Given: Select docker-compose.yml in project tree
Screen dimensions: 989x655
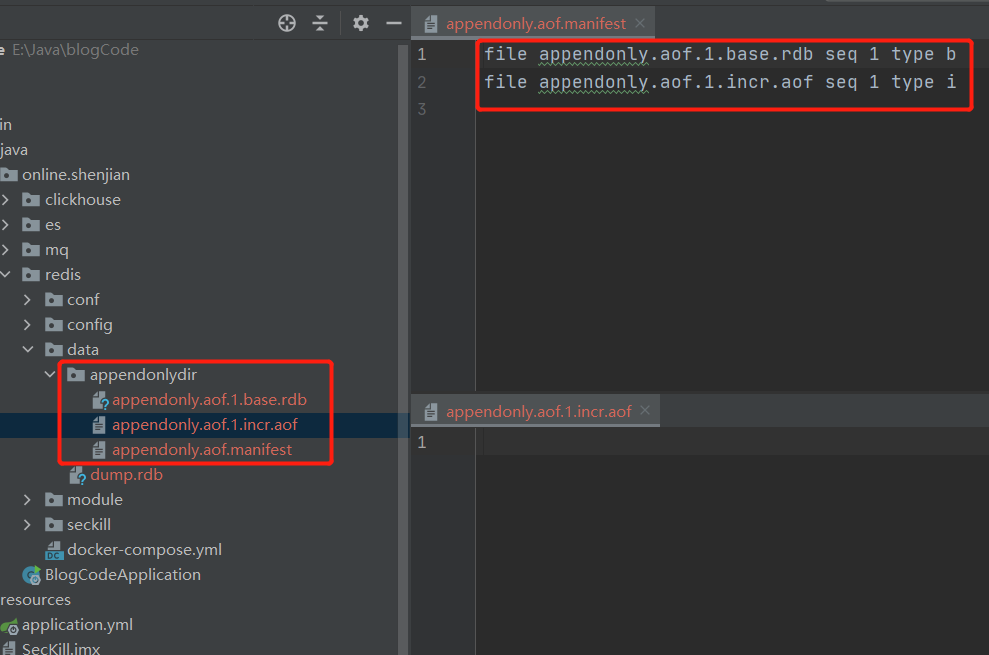Looking at the screenshot, I should click(144, 550).
